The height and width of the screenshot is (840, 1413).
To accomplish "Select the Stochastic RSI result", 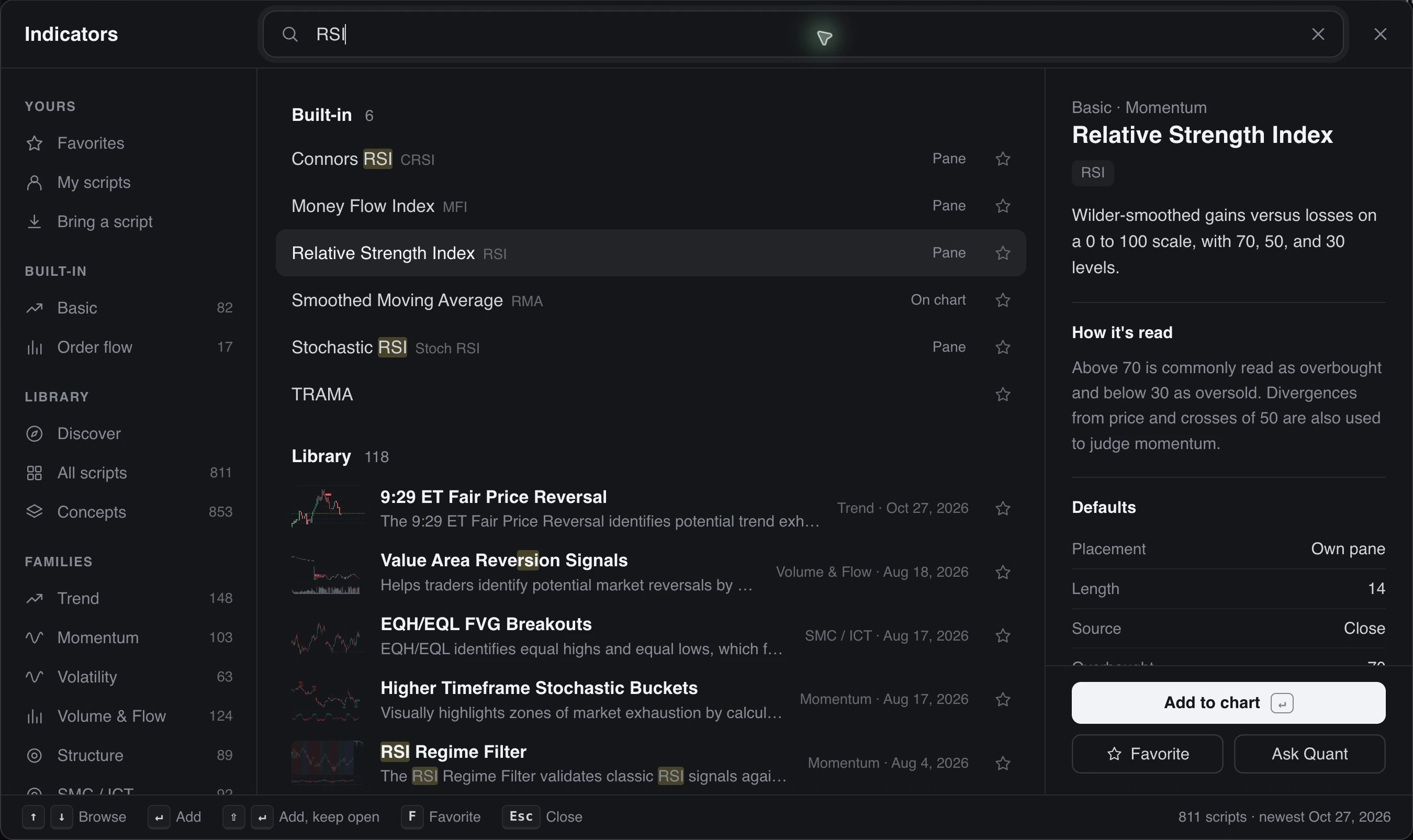I will tap(650, 346).
